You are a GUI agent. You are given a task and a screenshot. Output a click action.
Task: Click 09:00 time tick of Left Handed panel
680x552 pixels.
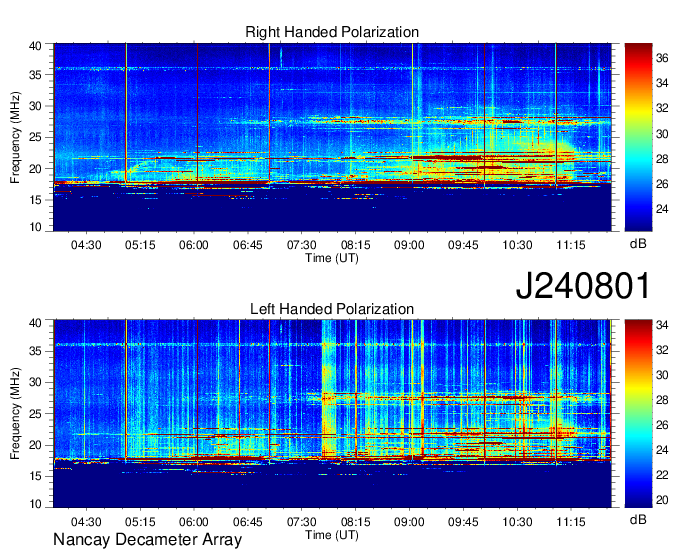coord(409,522)
